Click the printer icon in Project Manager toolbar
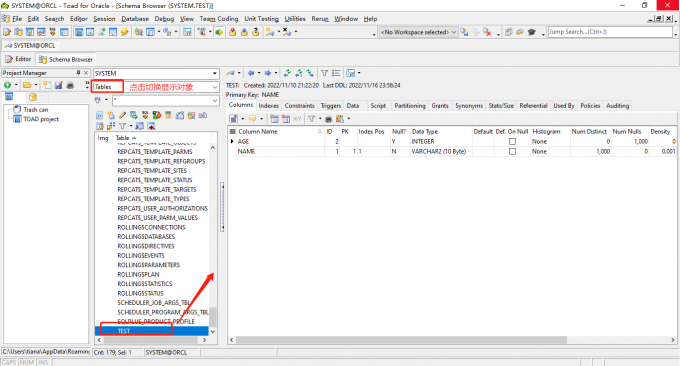 click(70, 85)
